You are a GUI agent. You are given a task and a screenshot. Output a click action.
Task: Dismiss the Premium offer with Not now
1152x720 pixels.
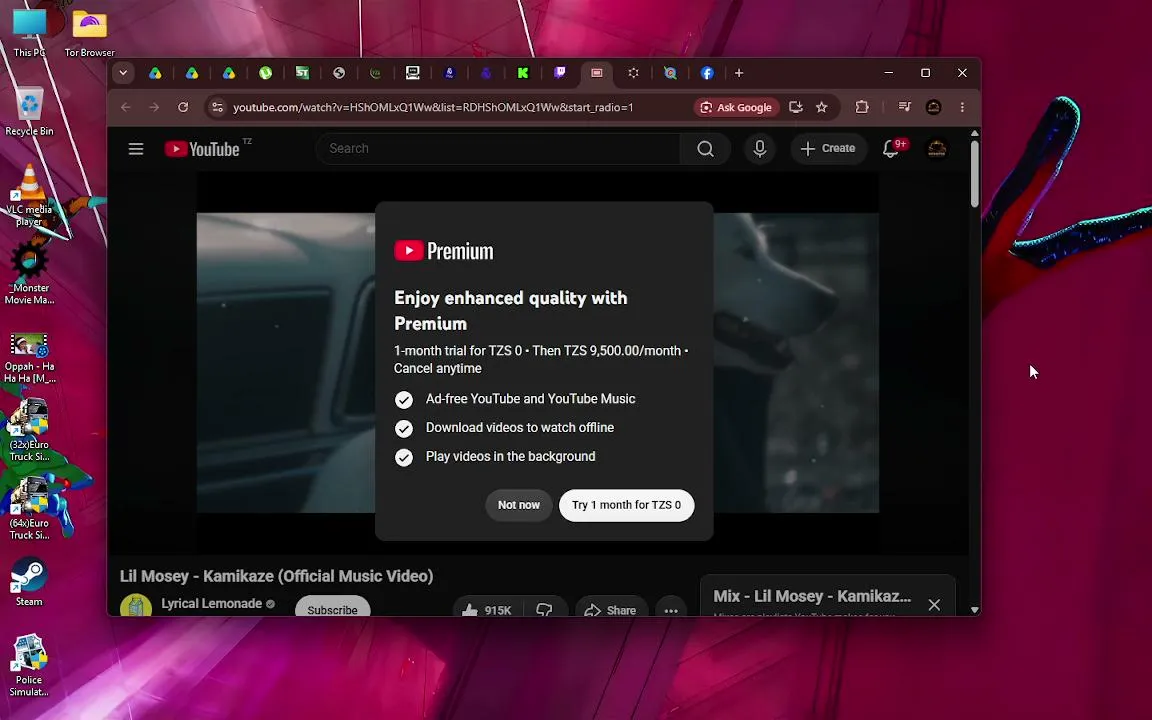coord(519,505)
